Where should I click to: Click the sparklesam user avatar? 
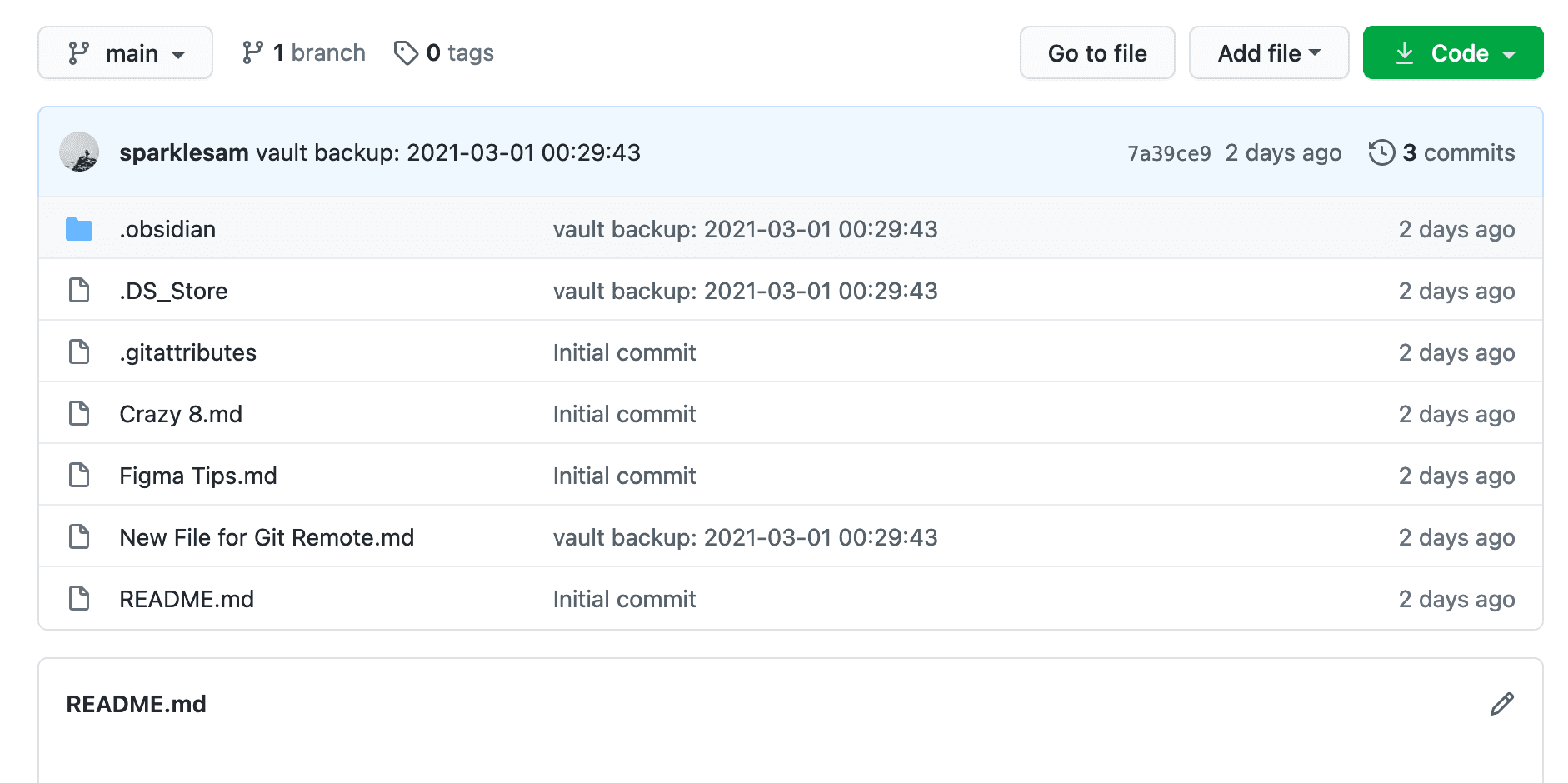[x=79, y=152]
